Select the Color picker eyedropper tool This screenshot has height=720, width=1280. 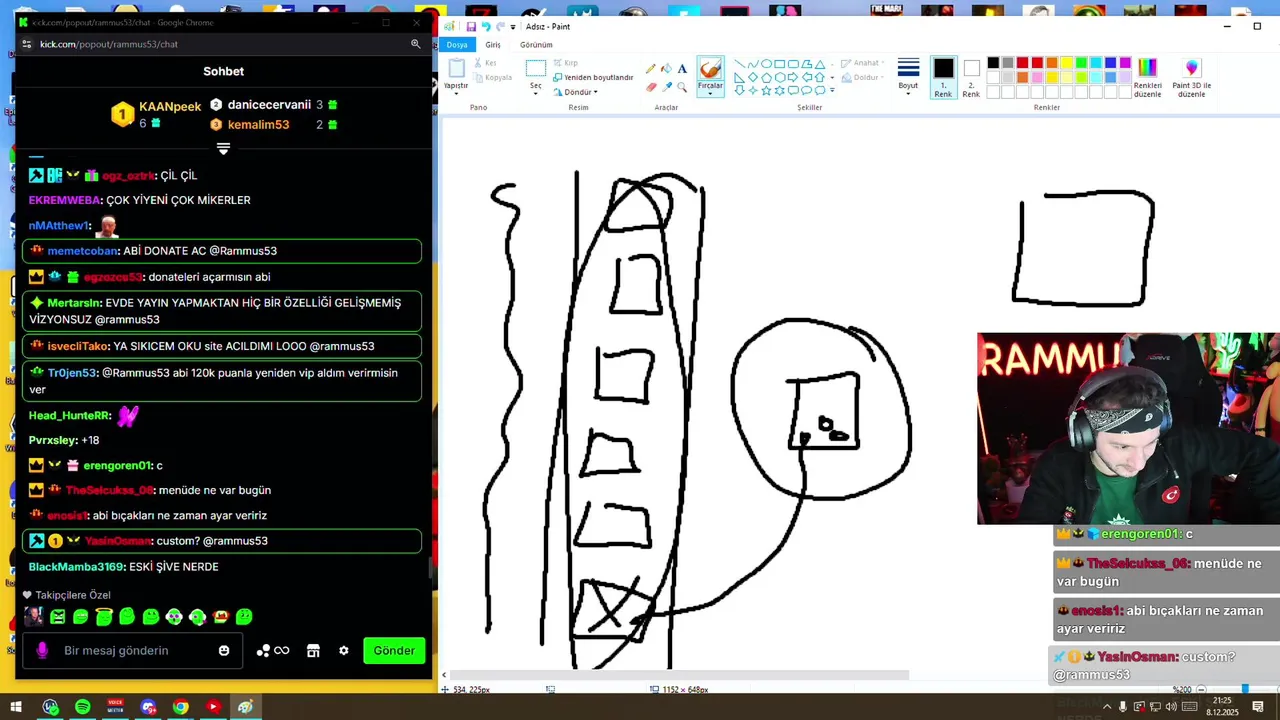tap(666, 87)
